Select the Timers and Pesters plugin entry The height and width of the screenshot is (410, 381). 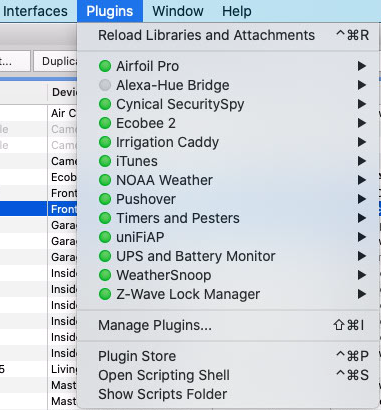pyautogui.click(x=228, y=218)
